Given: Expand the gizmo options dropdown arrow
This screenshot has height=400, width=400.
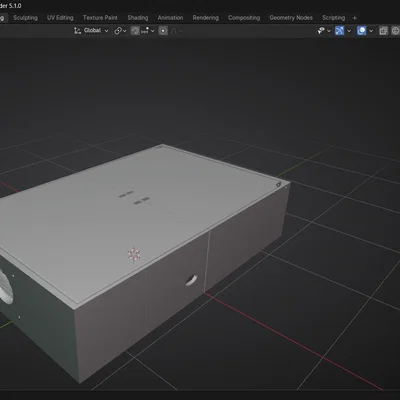Looking at the screenshot, I should click(349, 31).
